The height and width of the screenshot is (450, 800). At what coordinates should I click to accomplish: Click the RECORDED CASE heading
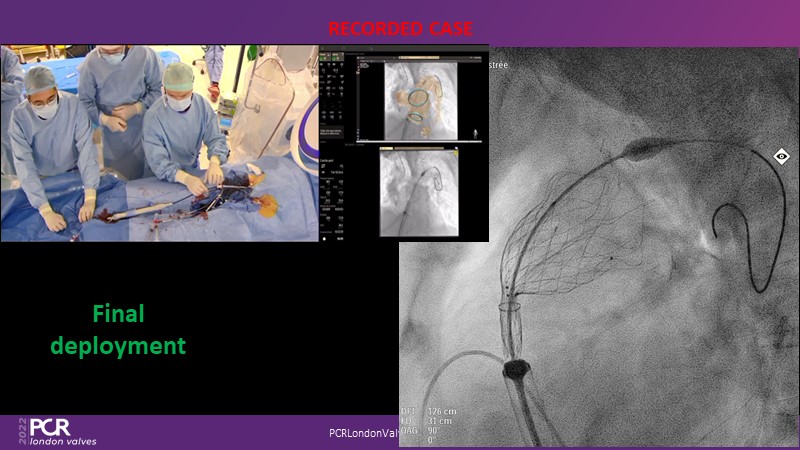tap(399, 27)
